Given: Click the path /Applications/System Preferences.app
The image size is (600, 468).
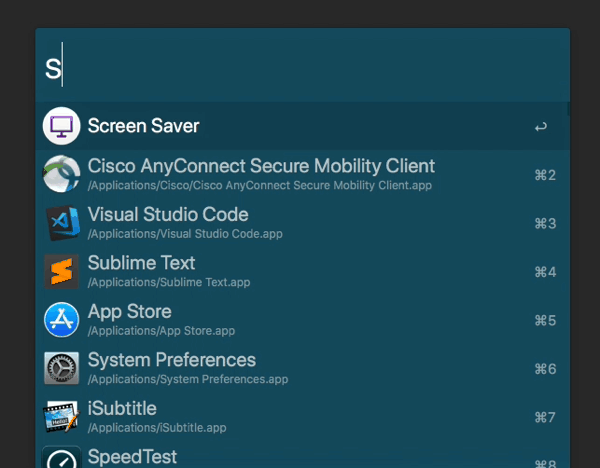Looking at the screenshot, I should point(188,379).
